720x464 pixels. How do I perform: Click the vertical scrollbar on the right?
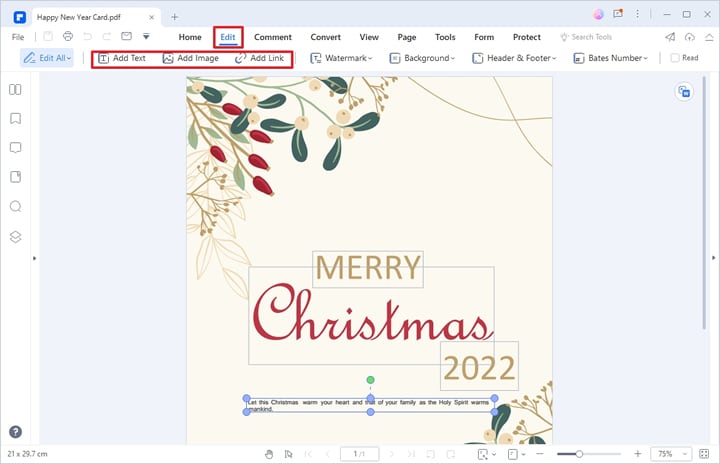(x=704, y=203)
